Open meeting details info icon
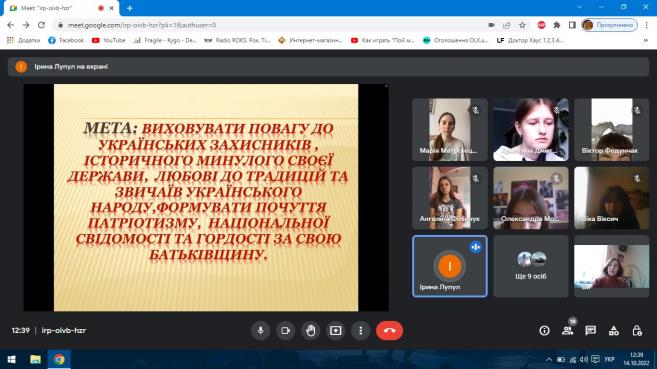657x369 pixels. 544,330
